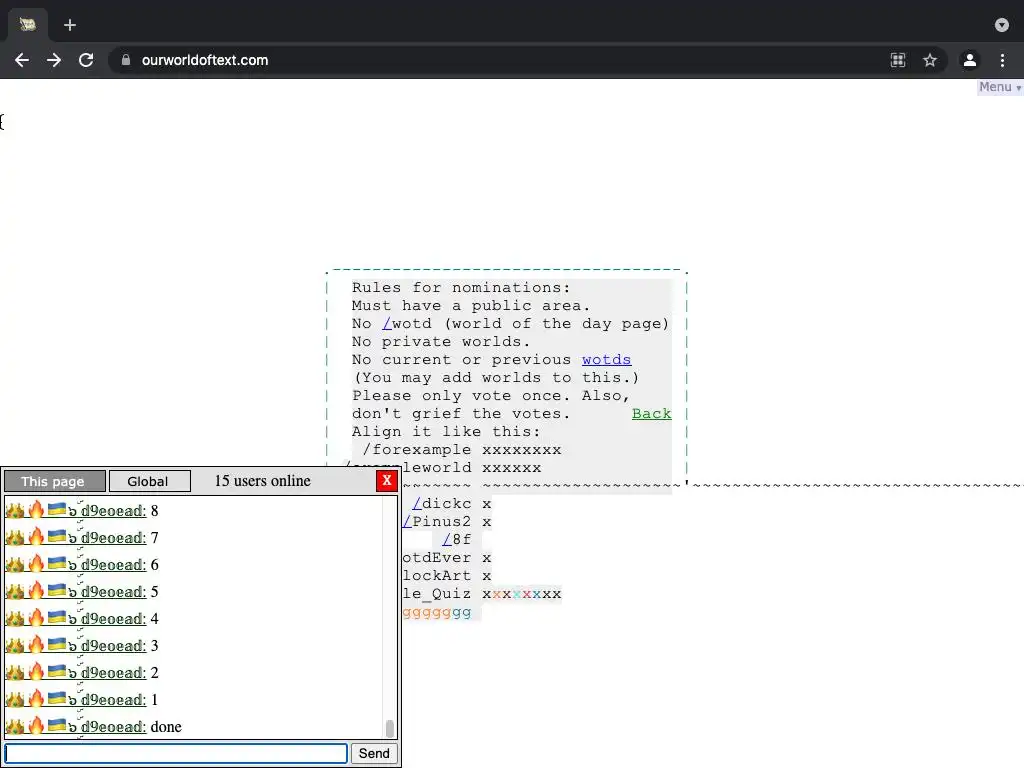Open the browser three-dot menu
Screen dimensions: 1024x768
pos(1002,60)
